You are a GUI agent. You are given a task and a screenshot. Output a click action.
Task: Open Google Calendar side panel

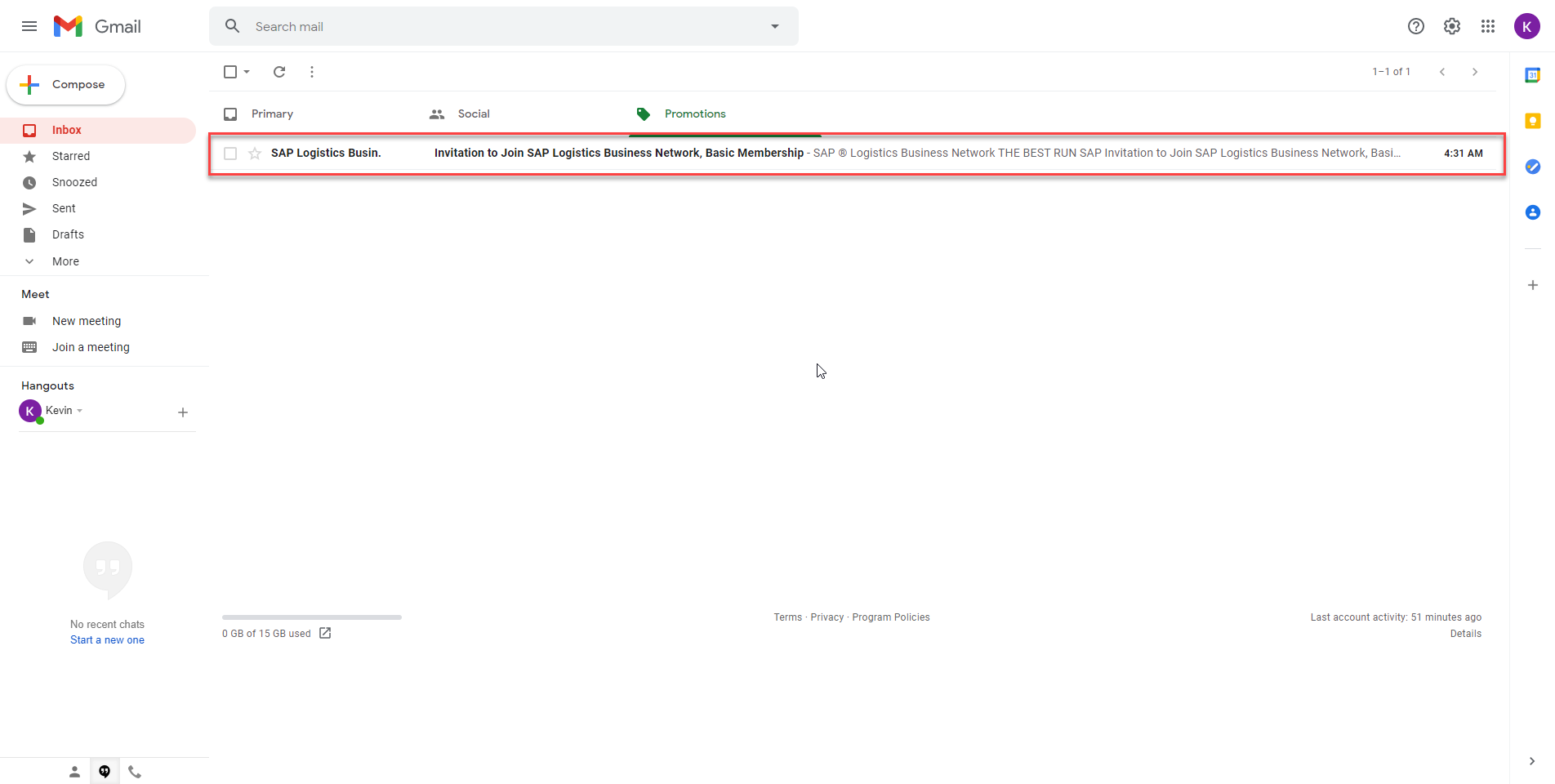1533,75
